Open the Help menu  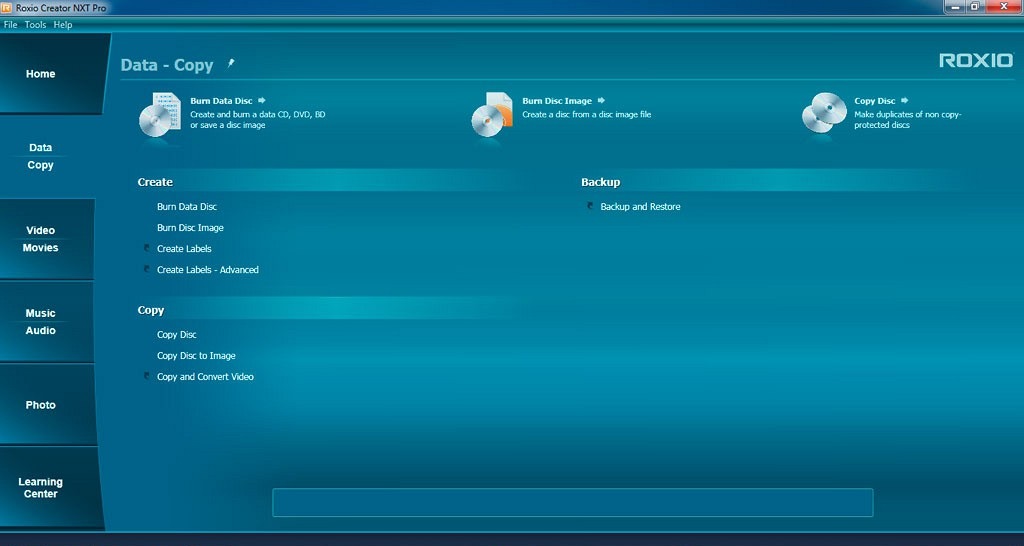63,25
